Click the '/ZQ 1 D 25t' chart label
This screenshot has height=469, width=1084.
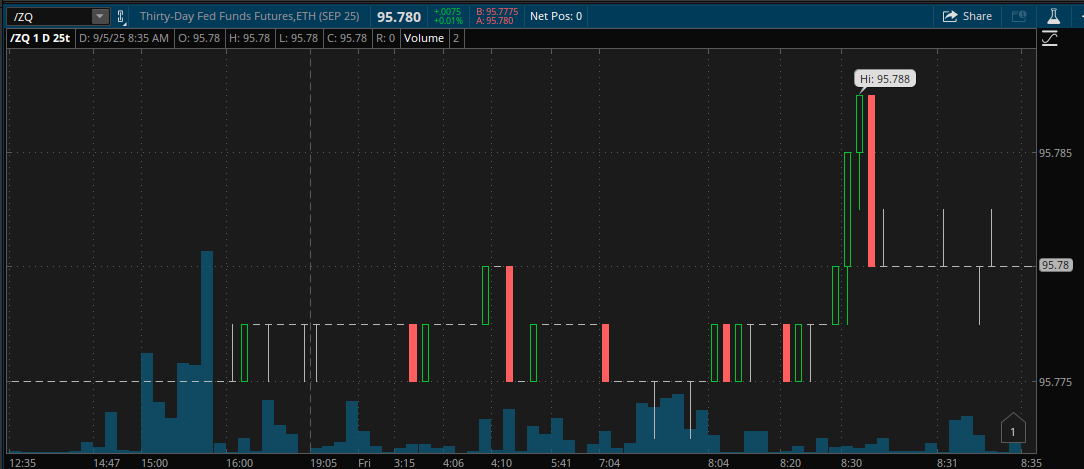point(40,38)
